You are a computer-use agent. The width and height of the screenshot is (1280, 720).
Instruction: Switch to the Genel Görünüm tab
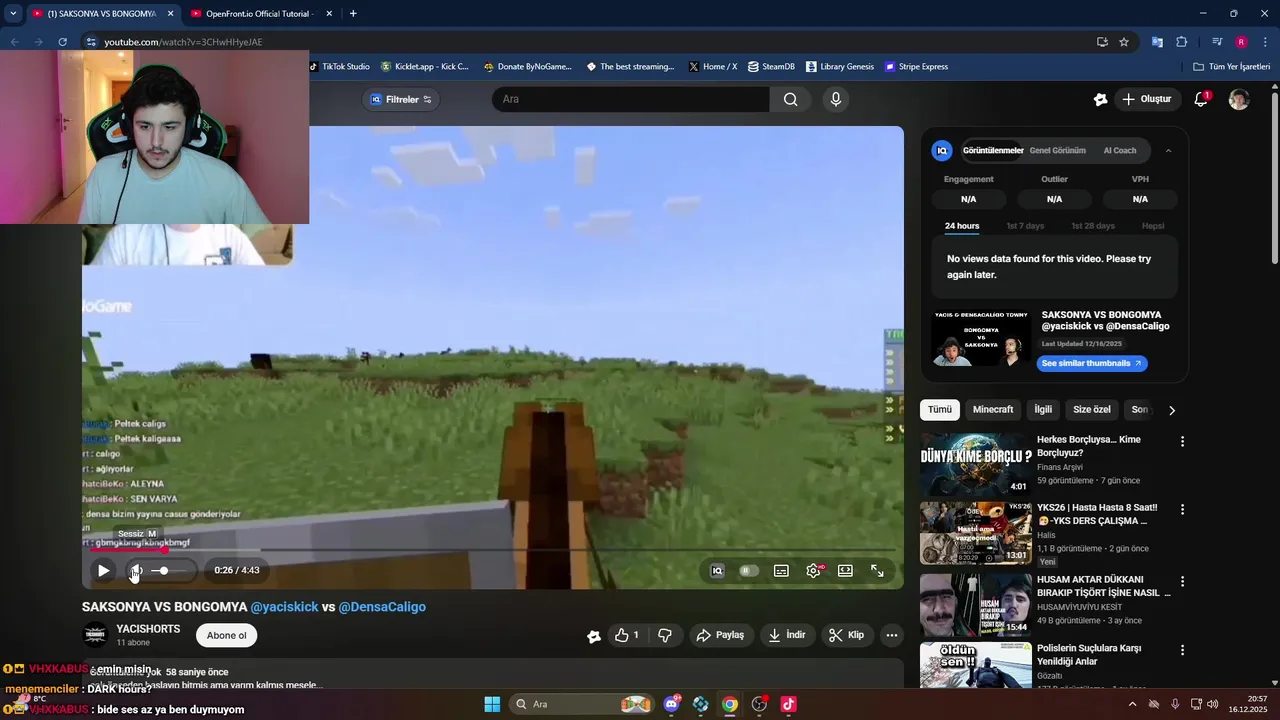point(1057,151)
